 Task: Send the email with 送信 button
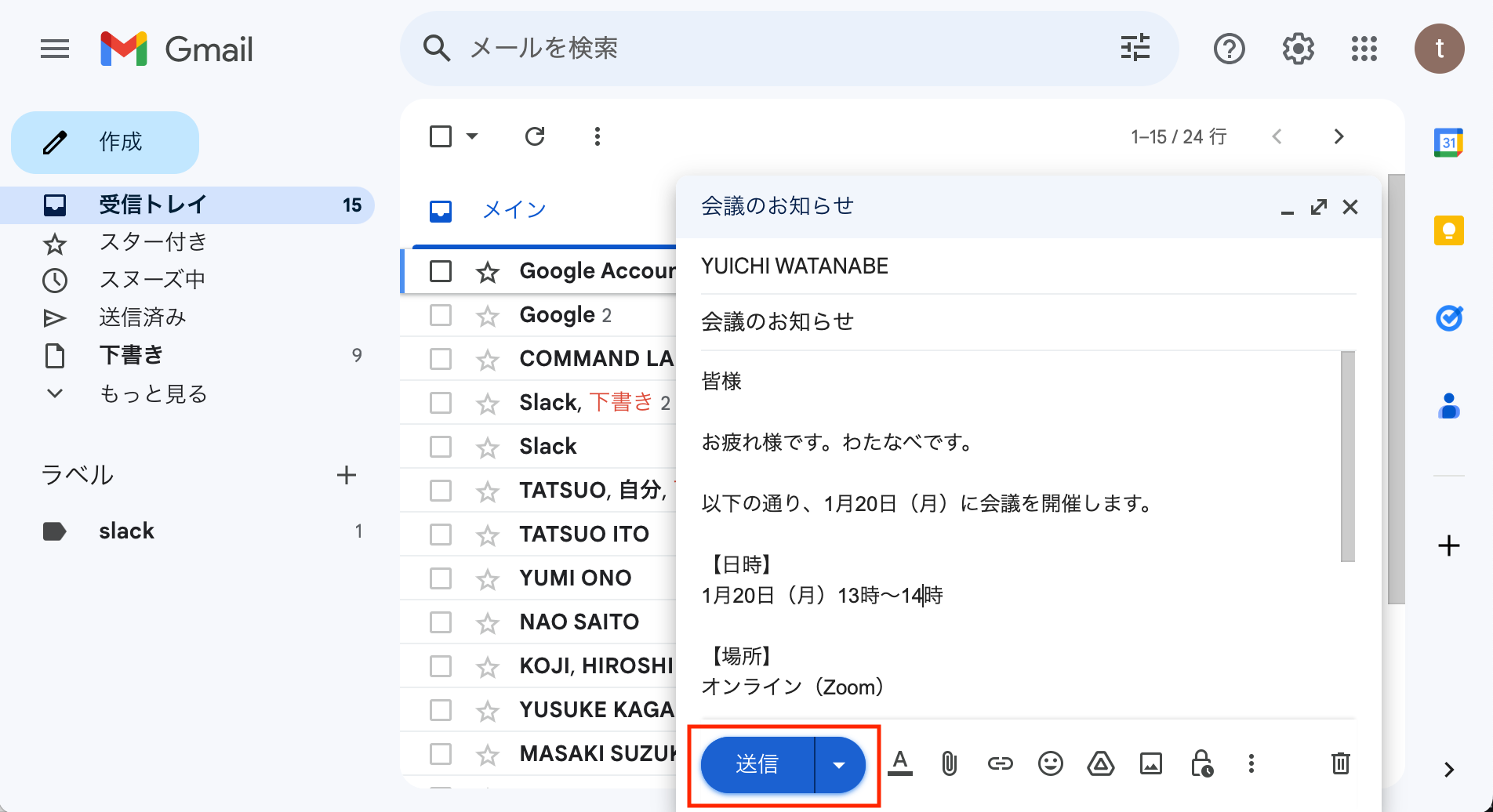click(x=757, y=764)
